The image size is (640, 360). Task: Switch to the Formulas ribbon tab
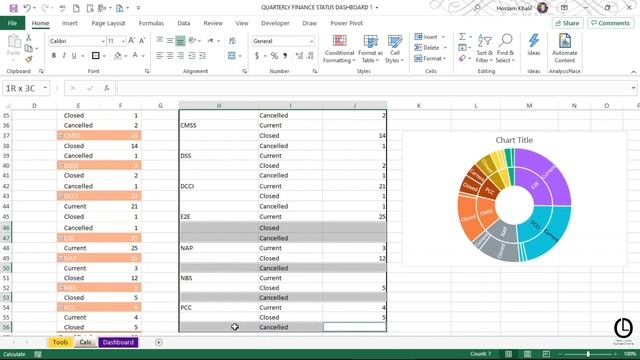pyautogui.click(x=151, y=23)
